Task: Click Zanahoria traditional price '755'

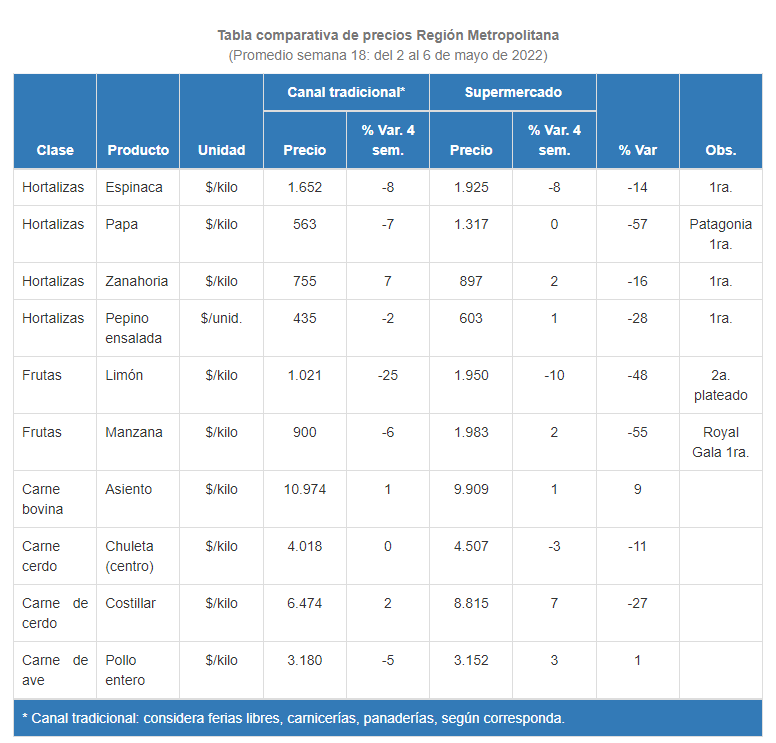Action: tap(304, 281)
